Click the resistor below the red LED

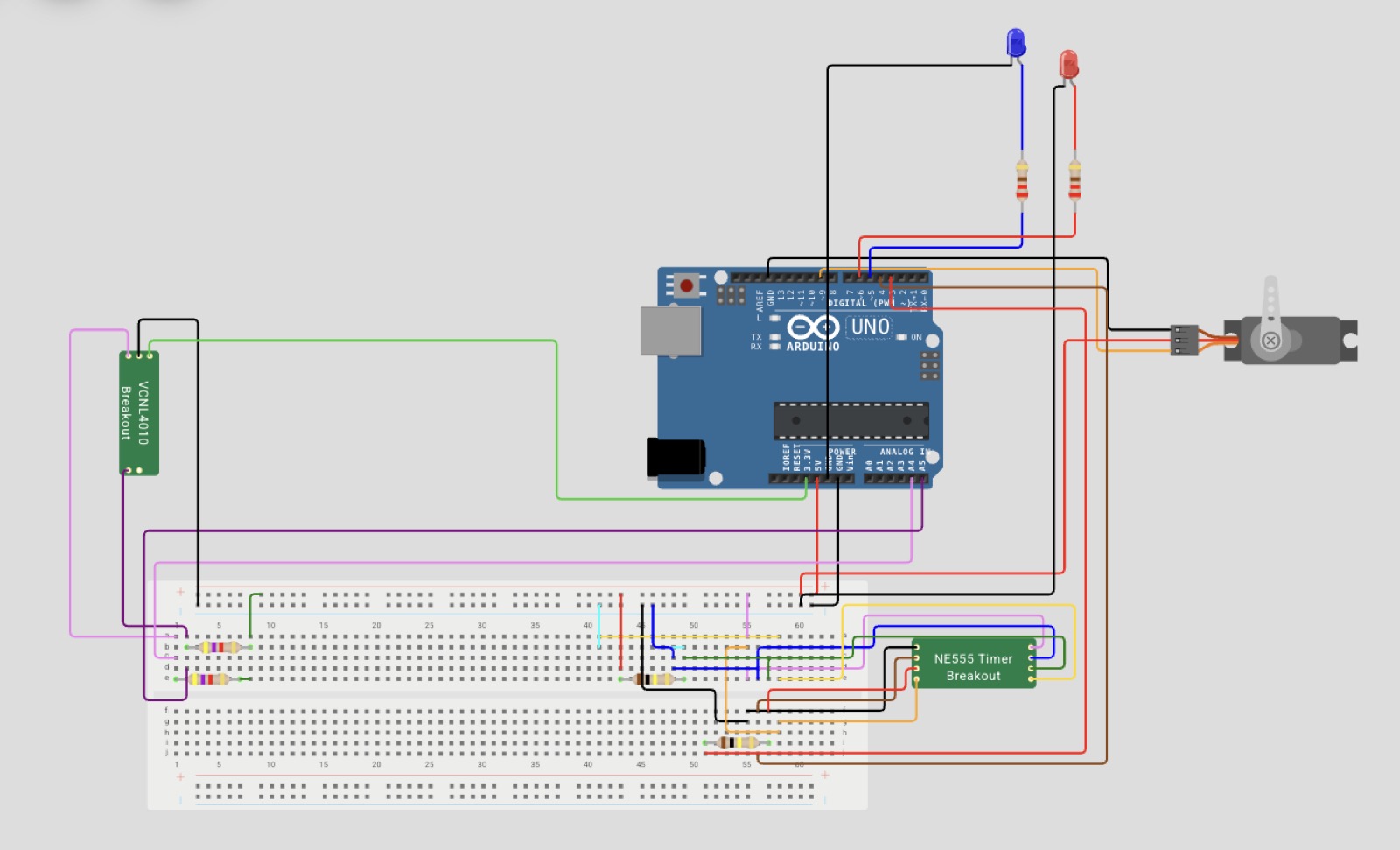tap(1074, 179)
